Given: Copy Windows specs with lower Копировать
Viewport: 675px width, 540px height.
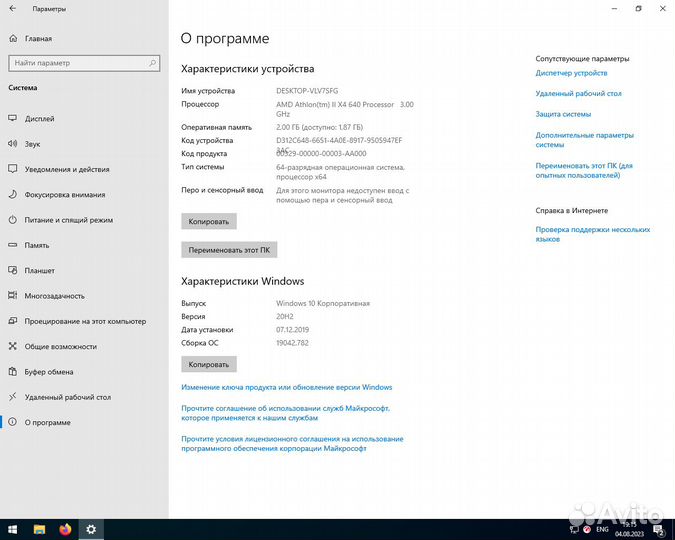Looking at the screenshot, I should [209, 364].
